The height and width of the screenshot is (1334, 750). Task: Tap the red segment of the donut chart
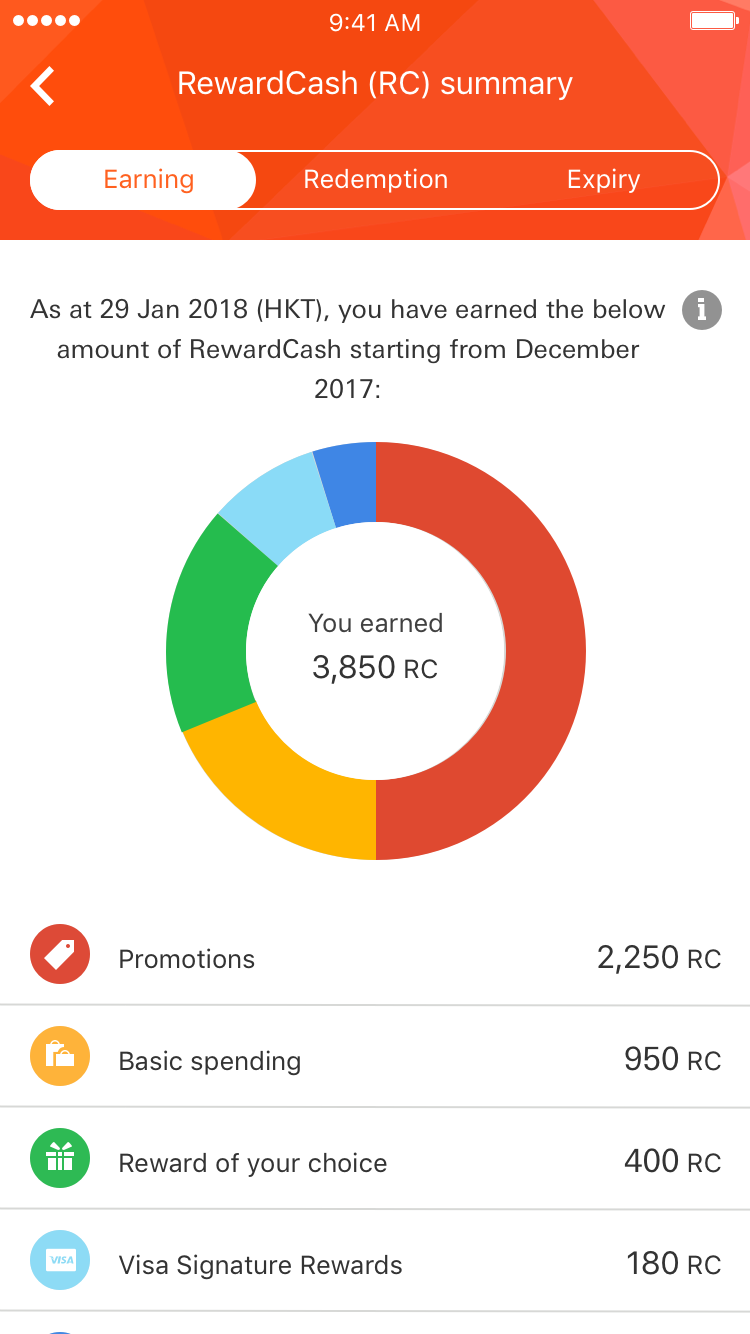pos(545,650)
